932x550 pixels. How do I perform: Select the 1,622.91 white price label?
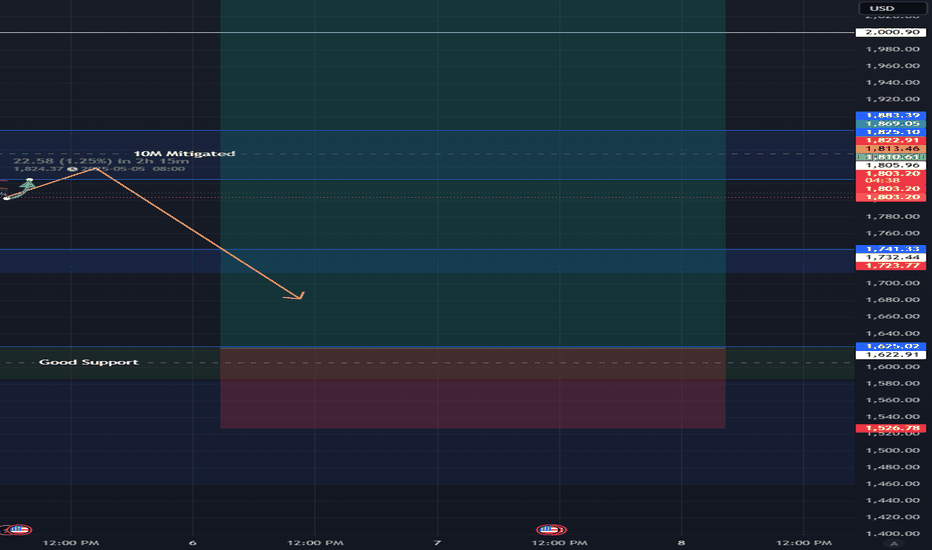(890, 354)
